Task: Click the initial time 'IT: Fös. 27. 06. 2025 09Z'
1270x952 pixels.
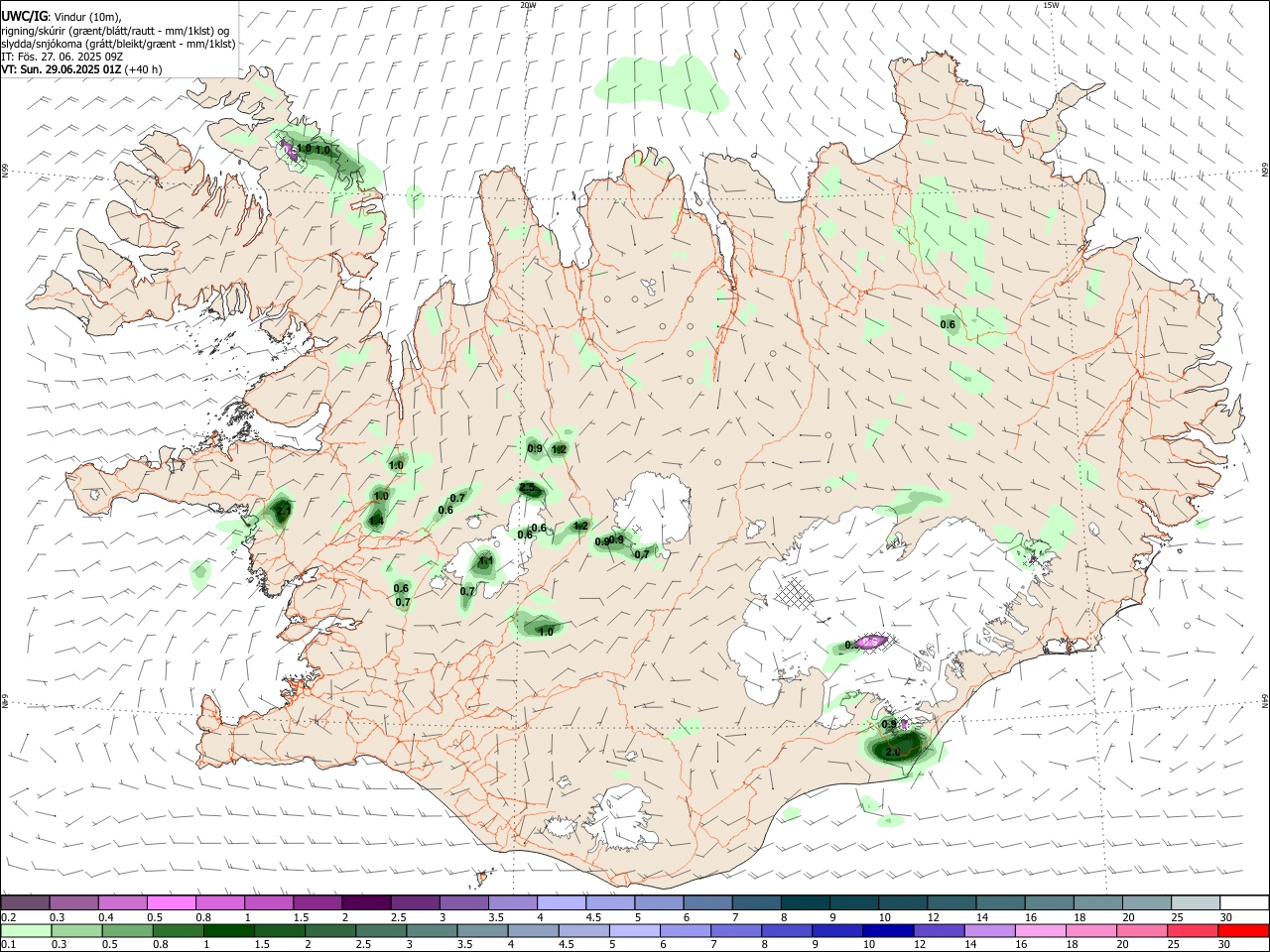Action: coord(62,57)
